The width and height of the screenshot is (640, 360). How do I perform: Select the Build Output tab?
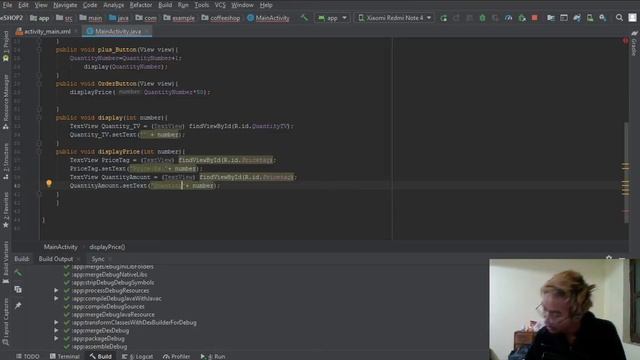(56, 259)
